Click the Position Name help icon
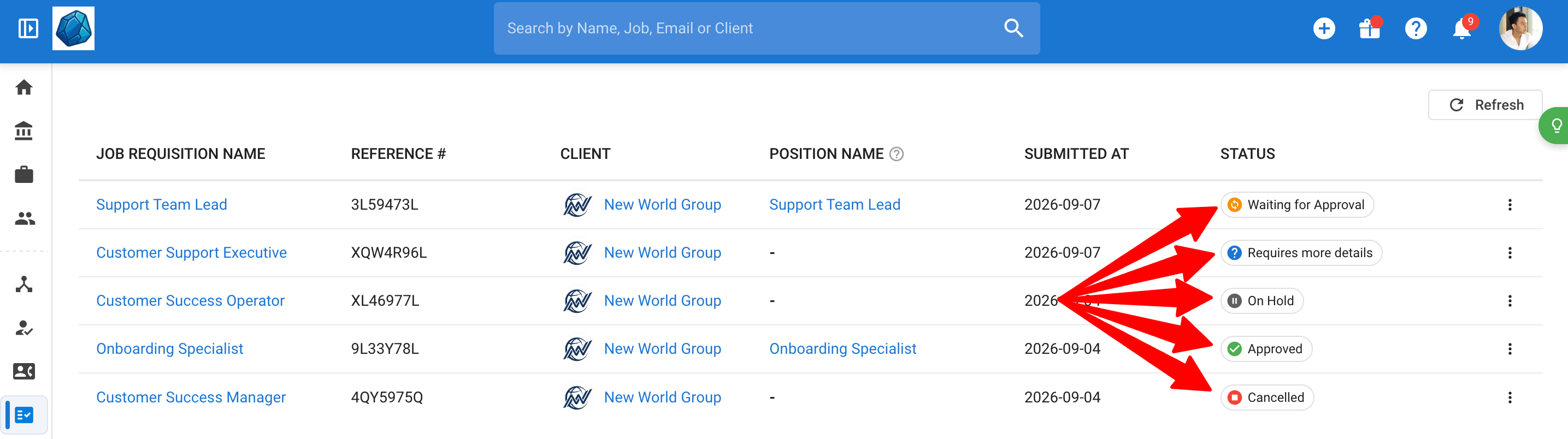The height and width of the screenshot is (439, 1568). (897, 155)
